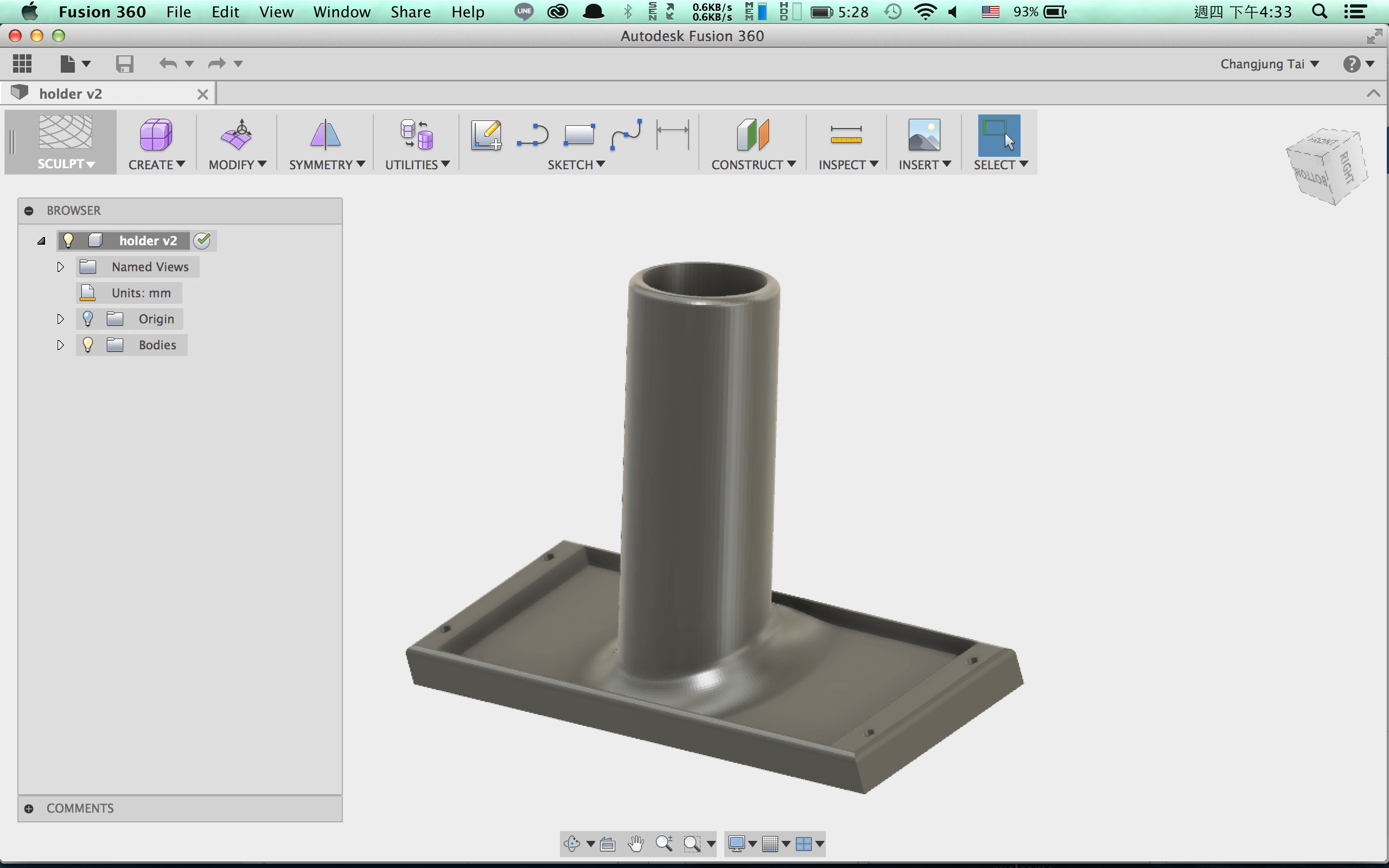Image resolution: width=1389 pixels, height=868 pixels.
Task: Toggle the Origin folder visibility bulb
Action: (x=88, y=318)
